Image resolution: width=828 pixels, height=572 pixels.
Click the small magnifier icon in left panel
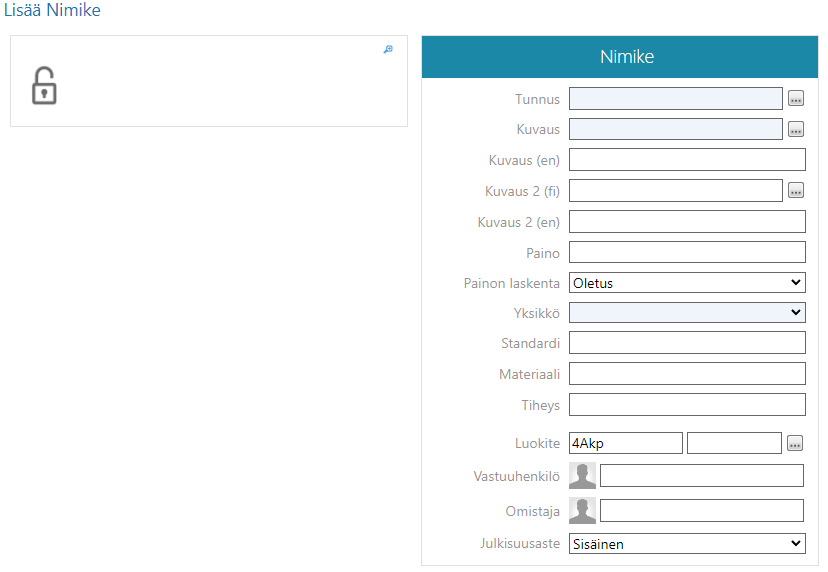click(x=388, y=49)
